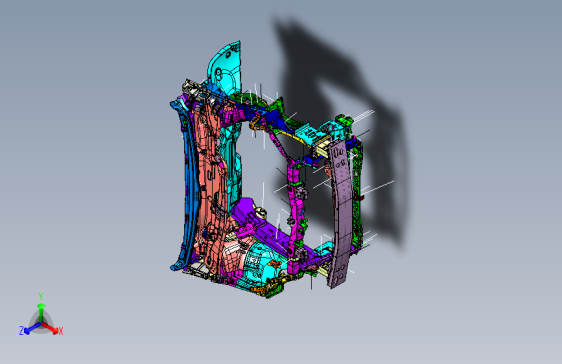This screenshot has width=562, height=364.
Task: Select the mauve perforated vertical beam
Action: [x=340, y=213]
